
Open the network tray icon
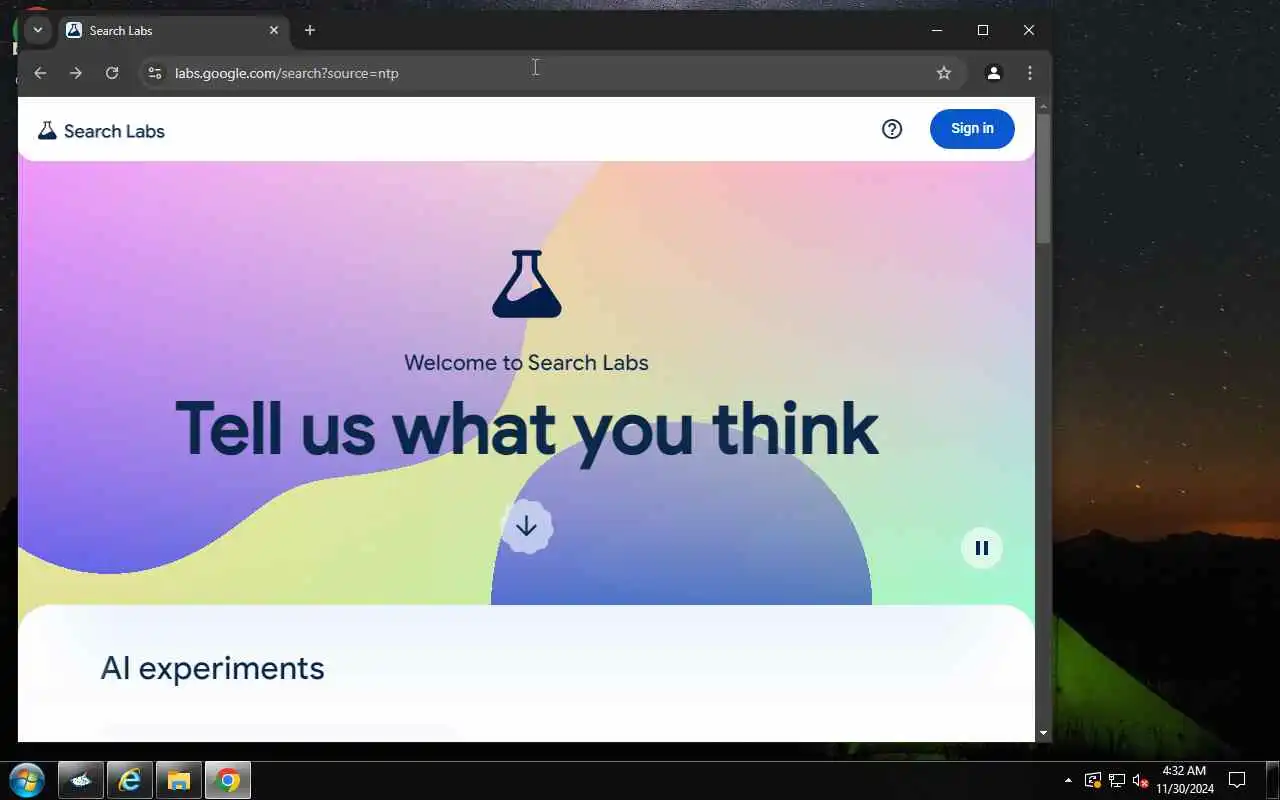click(1117, 780)
